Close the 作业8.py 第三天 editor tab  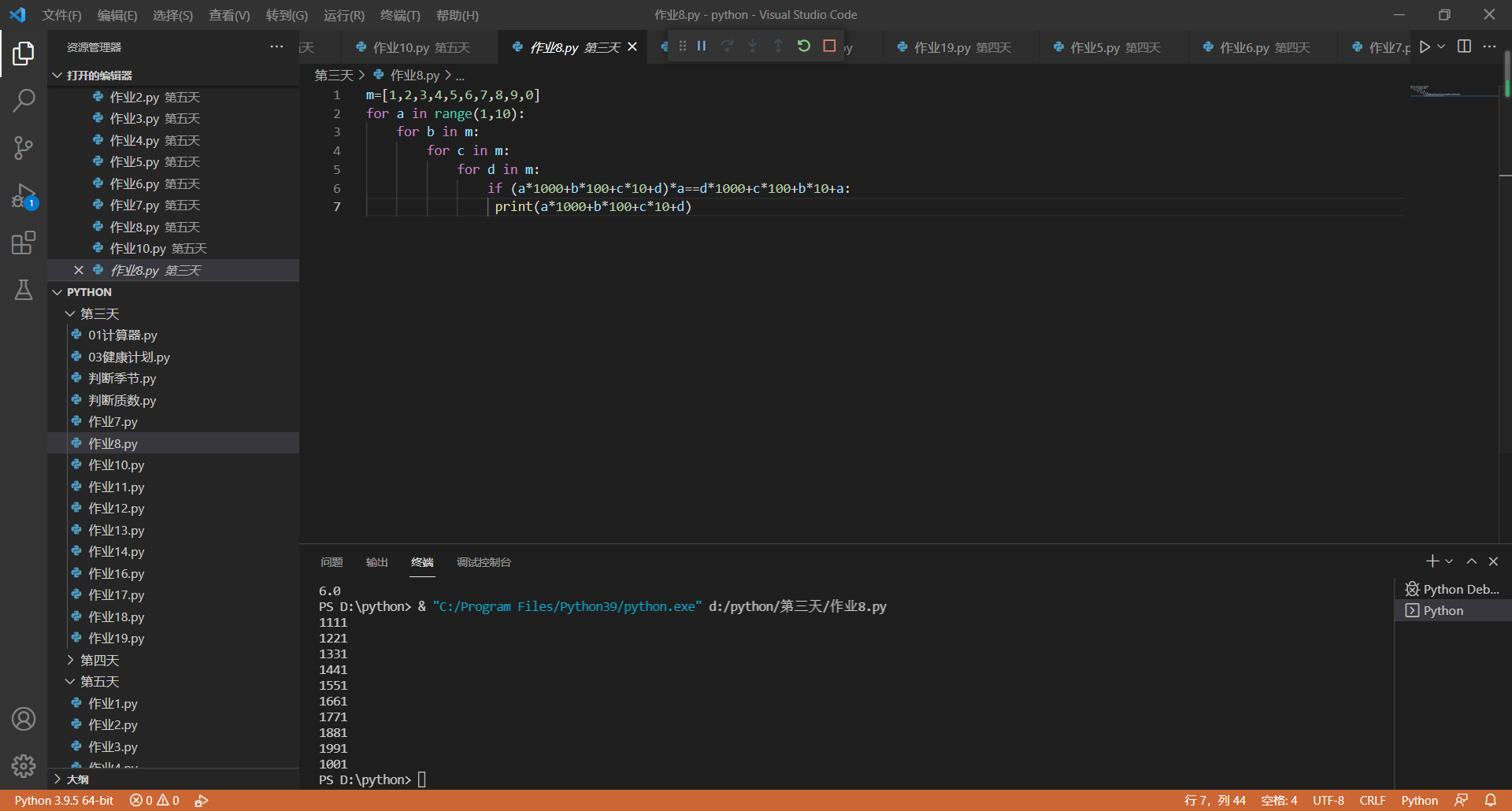(x=632, y=47)
